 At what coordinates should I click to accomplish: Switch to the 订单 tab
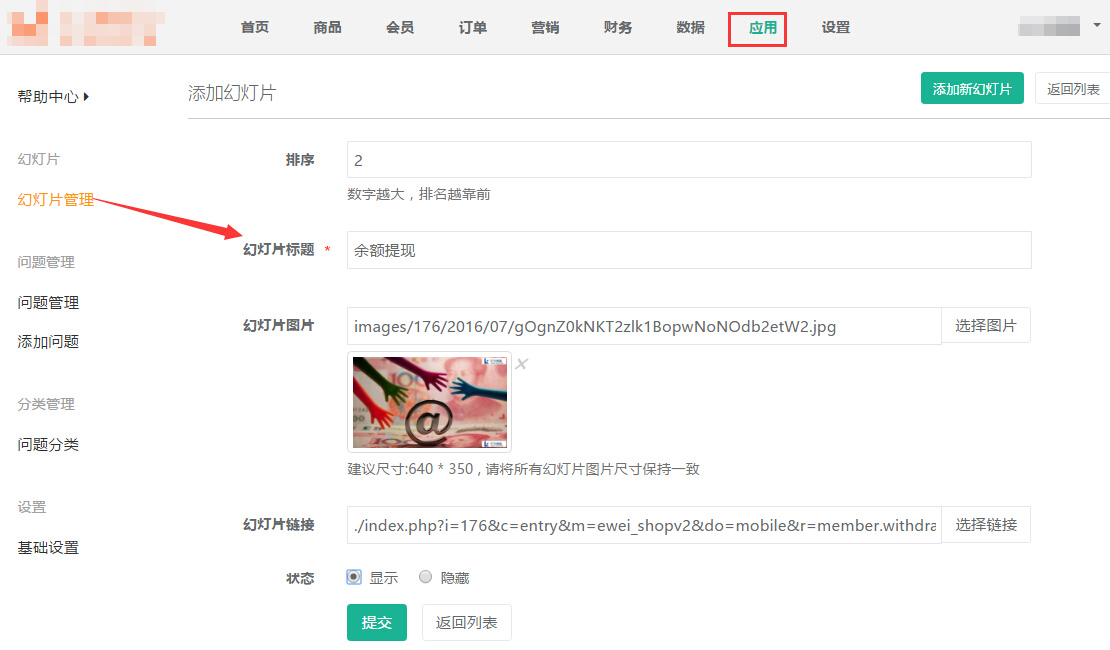(x=472, y=28)
